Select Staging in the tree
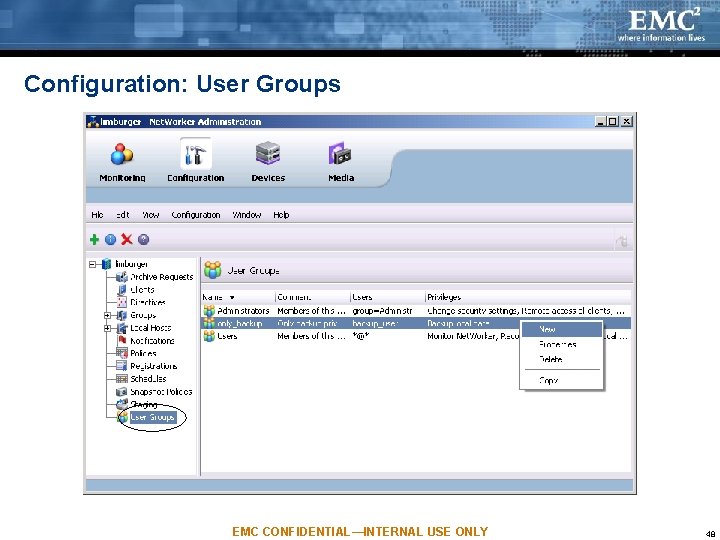The image size is (720, 540). [144, 405]
